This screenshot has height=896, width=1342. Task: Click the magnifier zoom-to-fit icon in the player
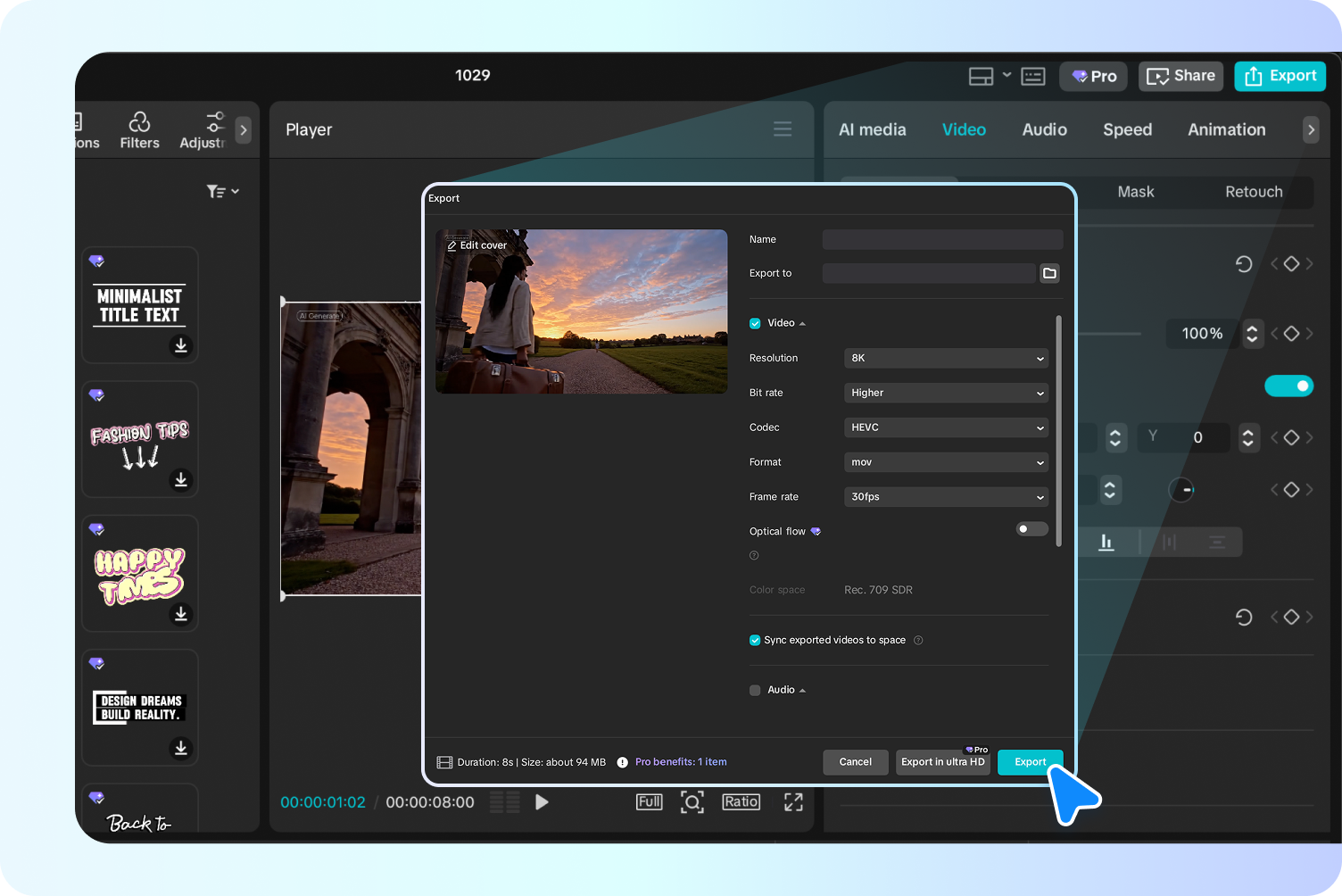tap(692, 801)
